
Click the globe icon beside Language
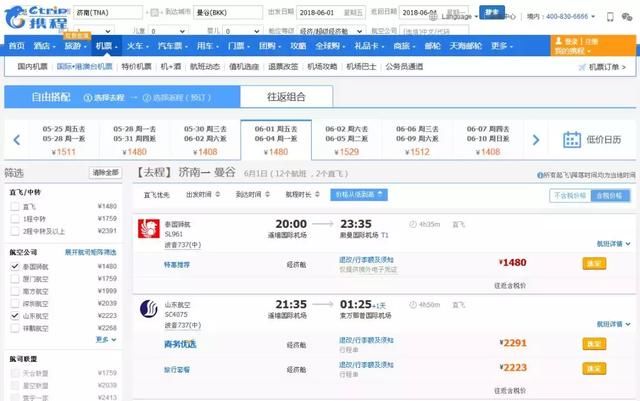point(433,16)
